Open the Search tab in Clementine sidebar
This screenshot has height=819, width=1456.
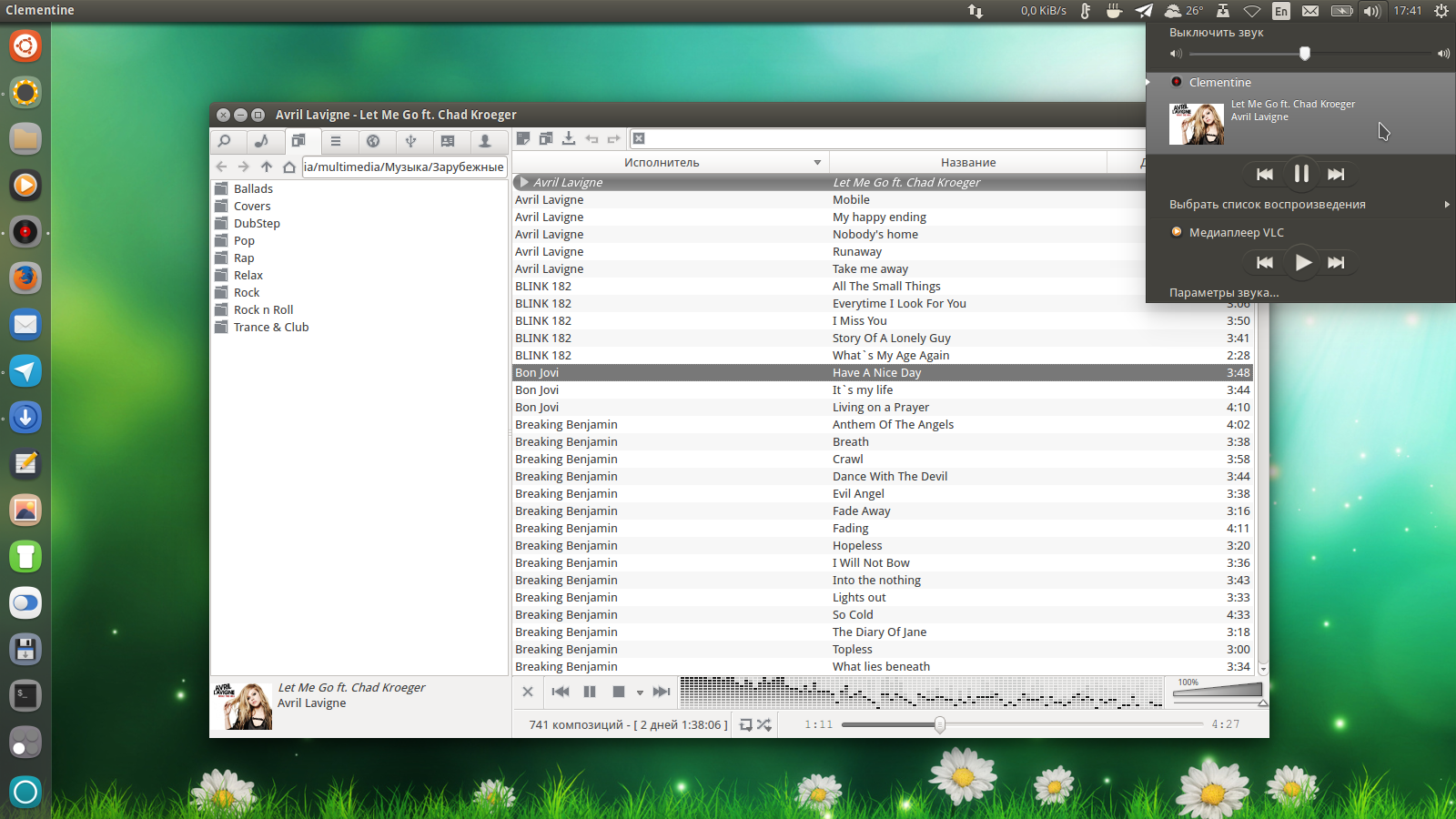tap(224, 141)
